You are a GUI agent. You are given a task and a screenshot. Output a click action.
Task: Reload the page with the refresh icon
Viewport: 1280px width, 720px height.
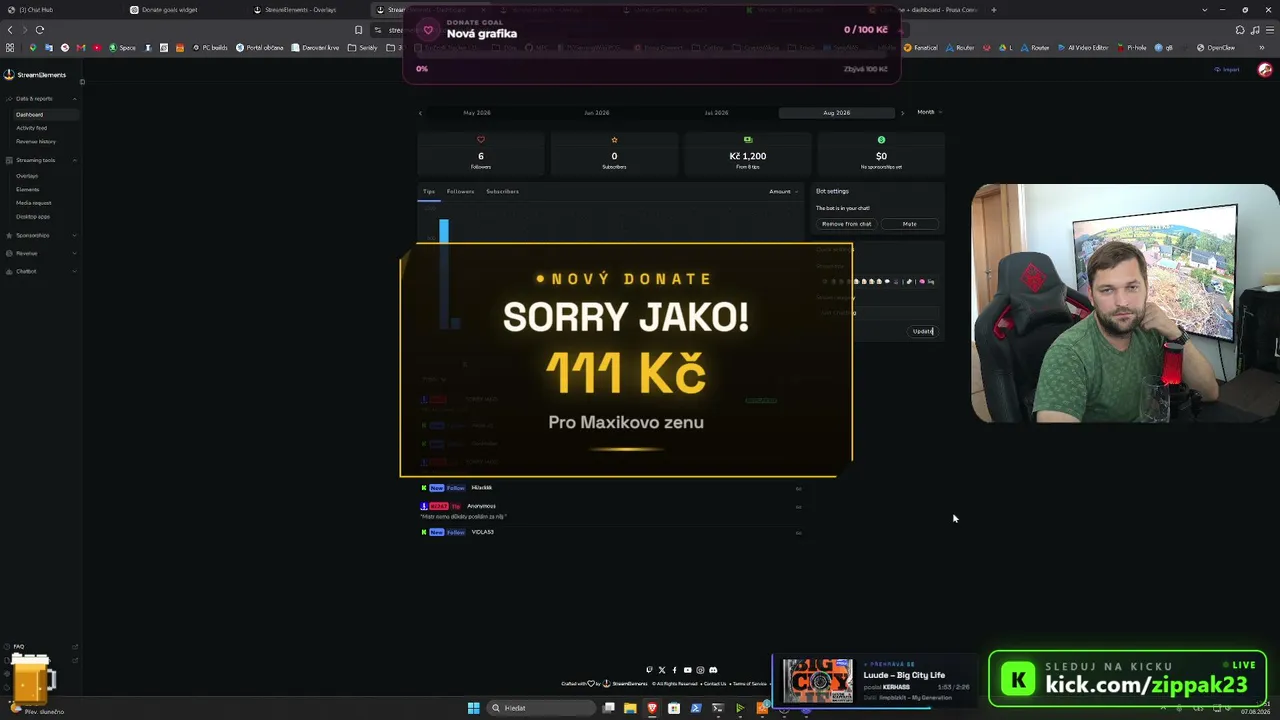coord(40,30)
